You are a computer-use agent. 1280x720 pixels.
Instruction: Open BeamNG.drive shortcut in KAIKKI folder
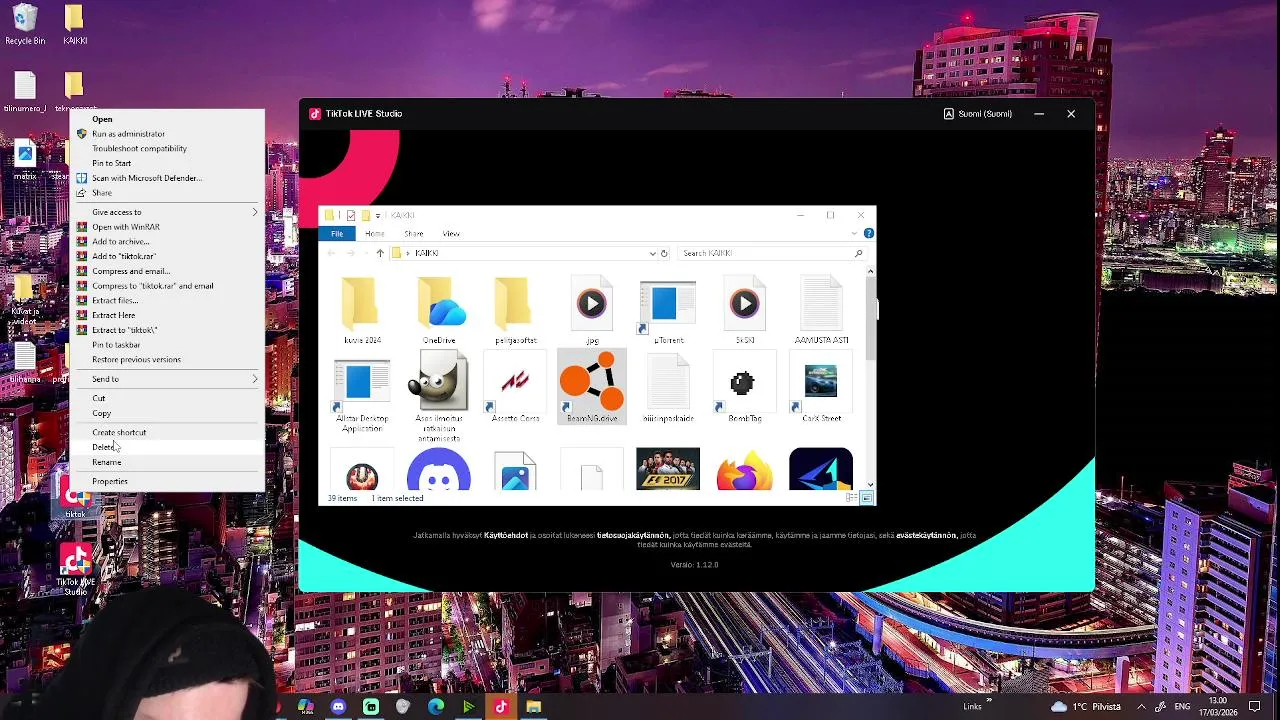click(x=592, y=386)
